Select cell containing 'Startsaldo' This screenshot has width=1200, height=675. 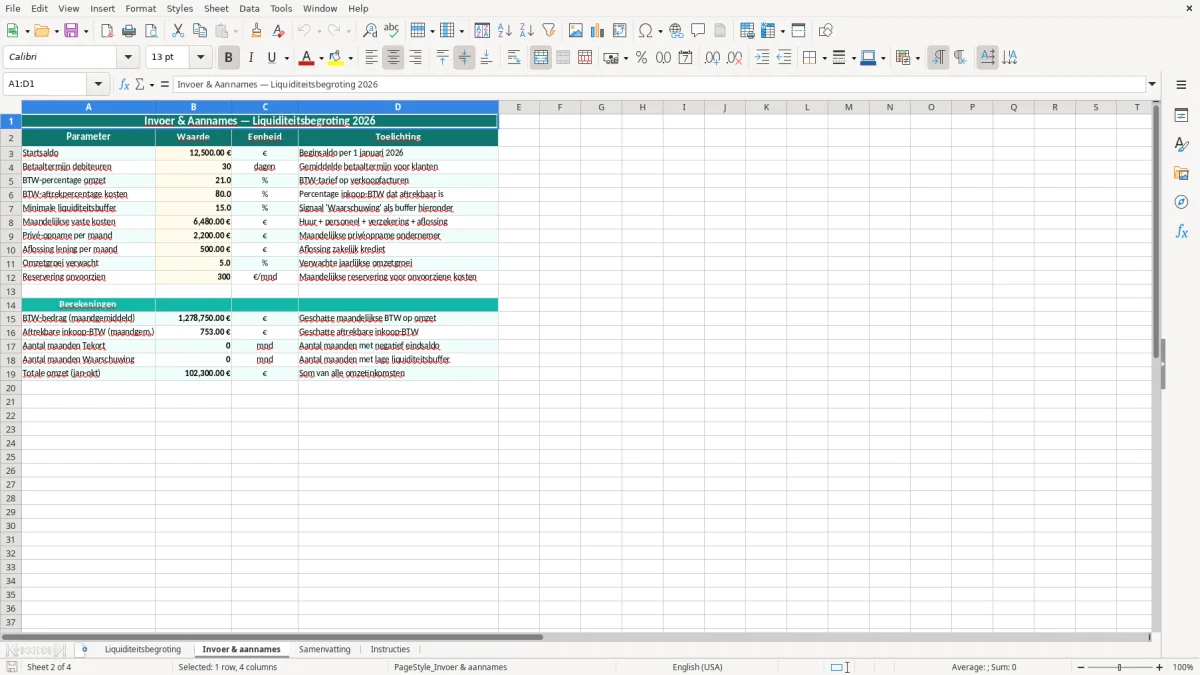[88, 153]
